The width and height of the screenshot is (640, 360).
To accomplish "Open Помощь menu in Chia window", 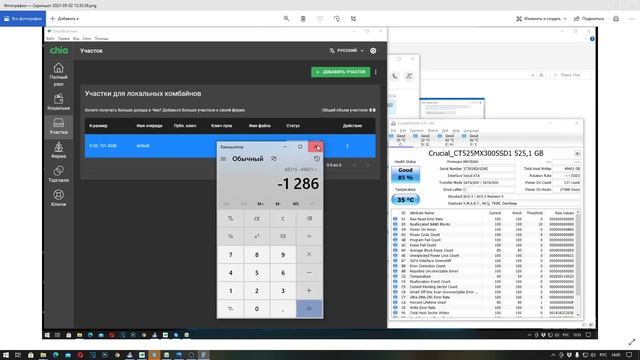I will pyautogui.click(x=102, y=38).
